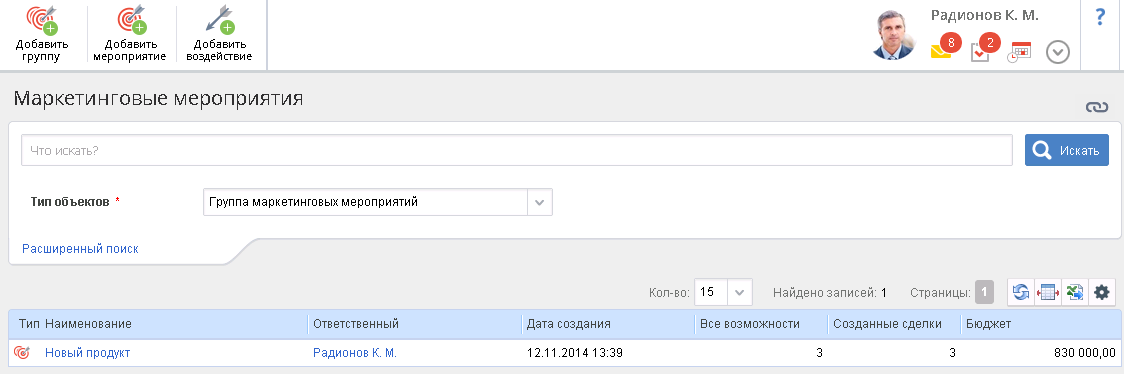Open table settings gear
This screenshot has width=1124, height=374.
pyautogui.click(x=1102, y=292)
